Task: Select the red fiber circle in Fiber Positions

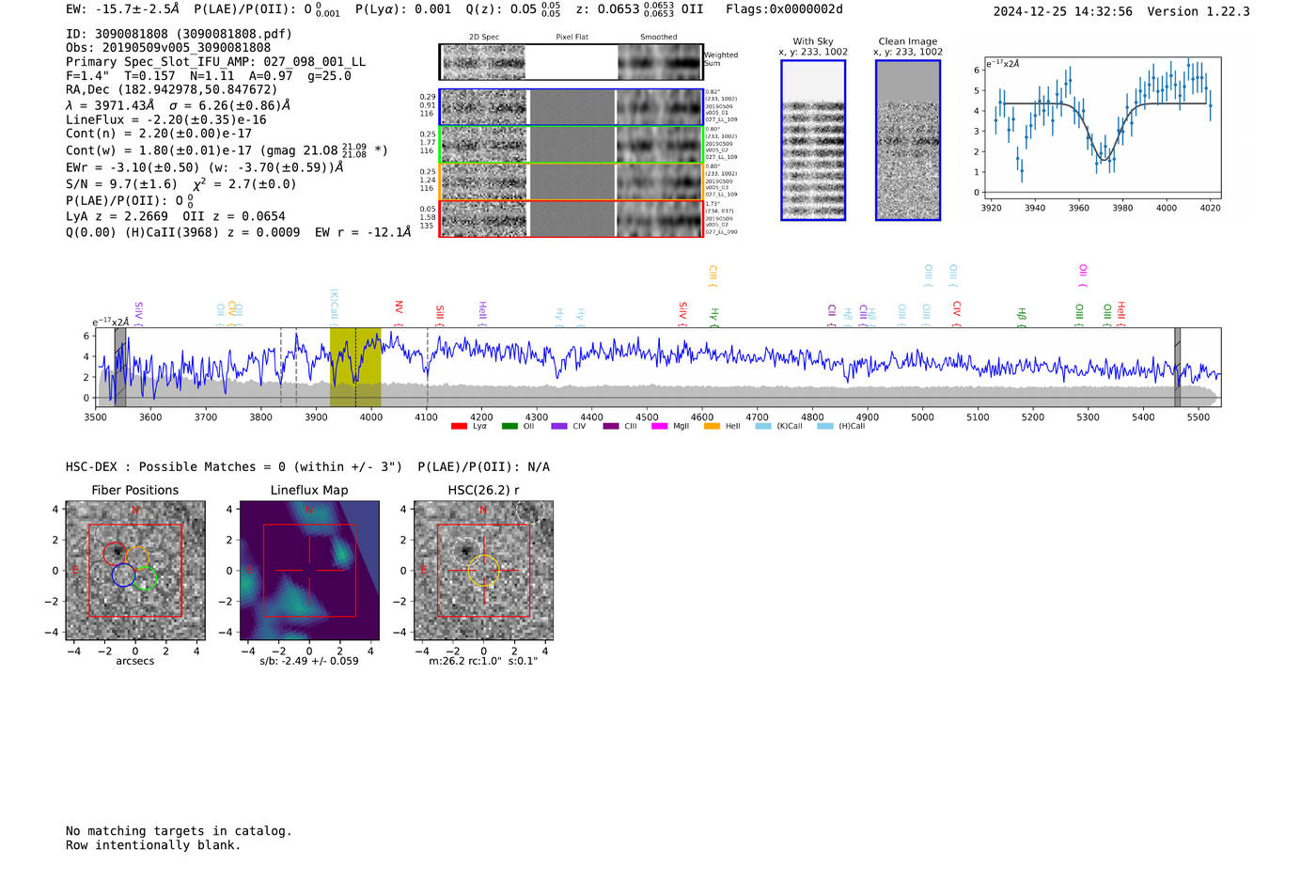Action: (x=114, y=553)
